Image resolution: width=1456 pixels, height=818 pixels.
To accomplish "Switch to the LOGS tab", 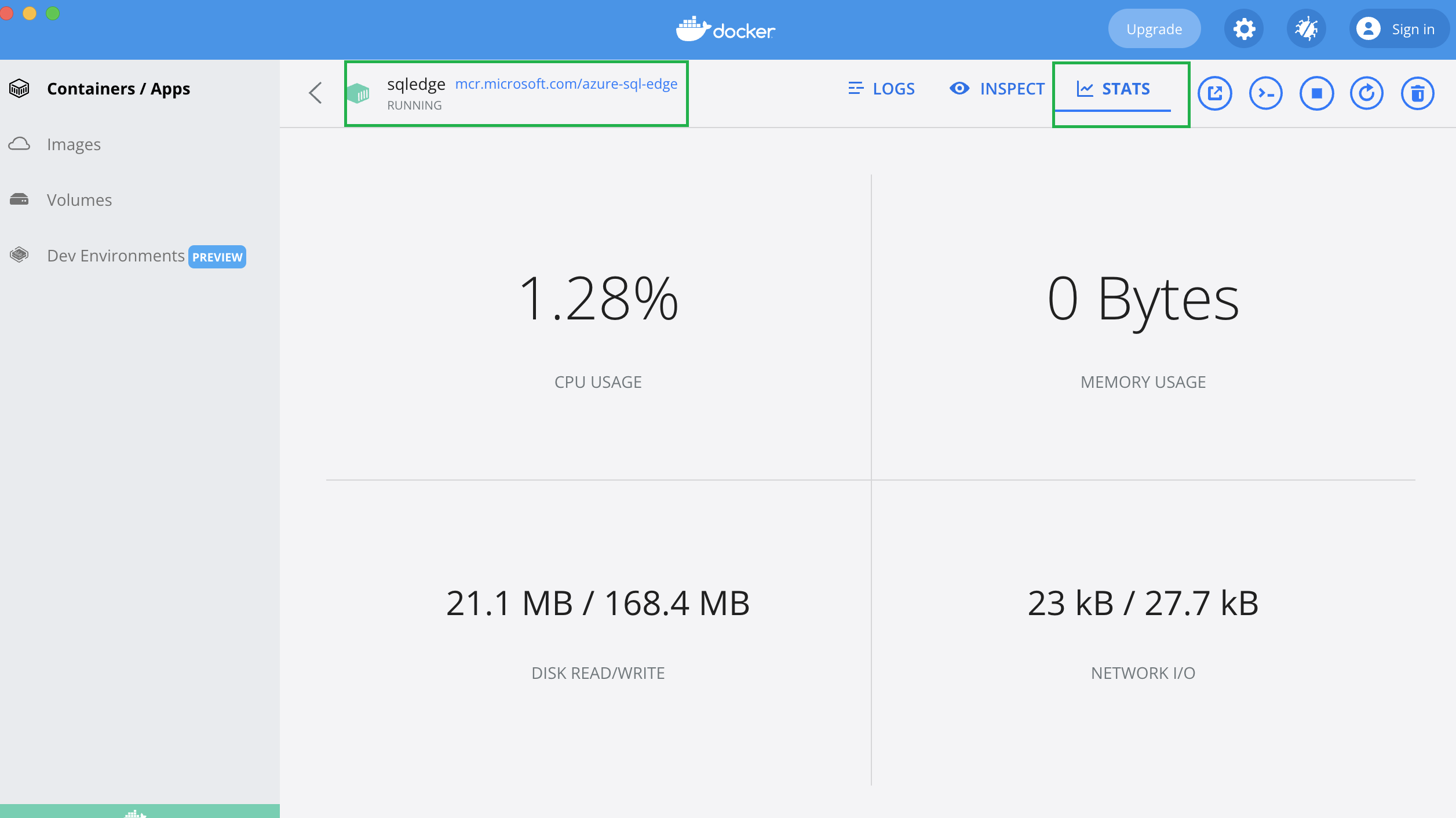I will point(881,89).
